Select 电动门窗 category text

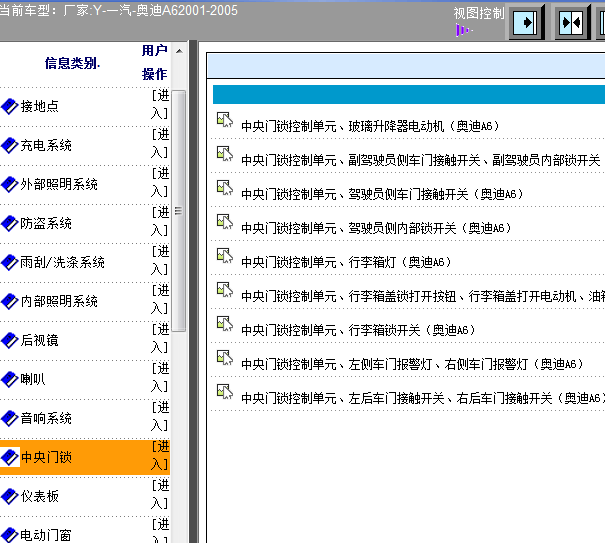coord(46,535)
